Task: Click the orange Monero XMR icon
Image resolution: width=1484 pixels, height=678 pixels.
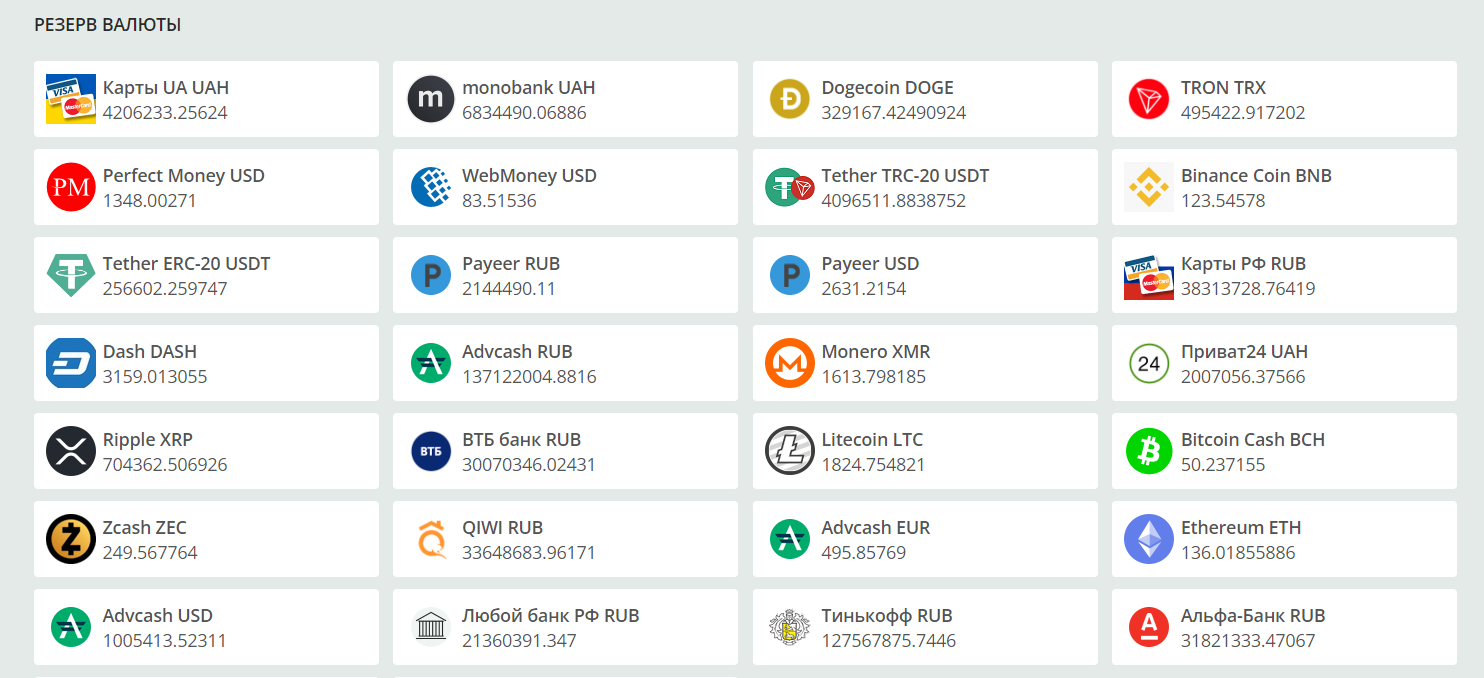Action: pos(790,363)
